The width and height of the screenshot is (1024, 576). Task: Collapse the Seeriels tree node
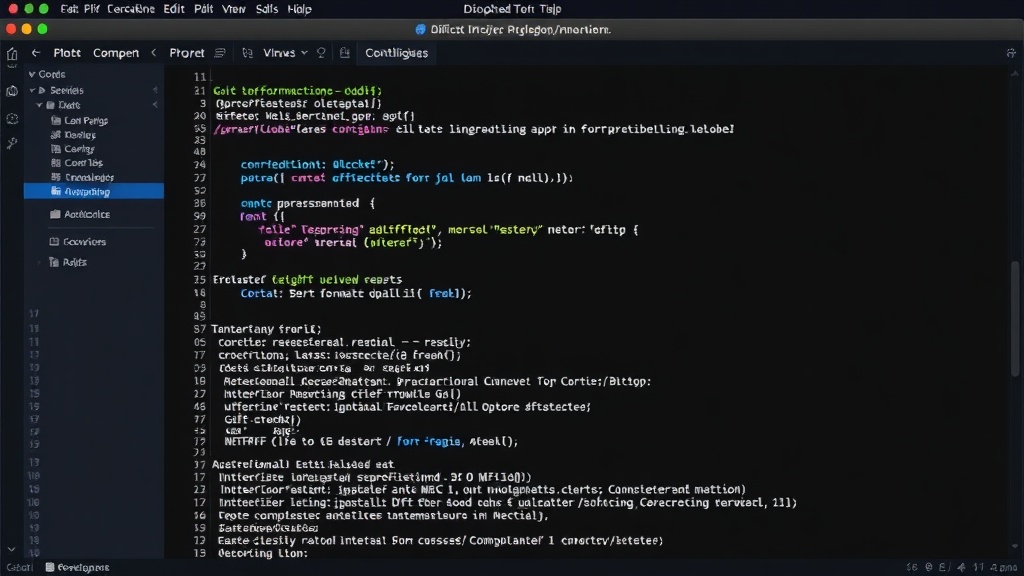32,91
